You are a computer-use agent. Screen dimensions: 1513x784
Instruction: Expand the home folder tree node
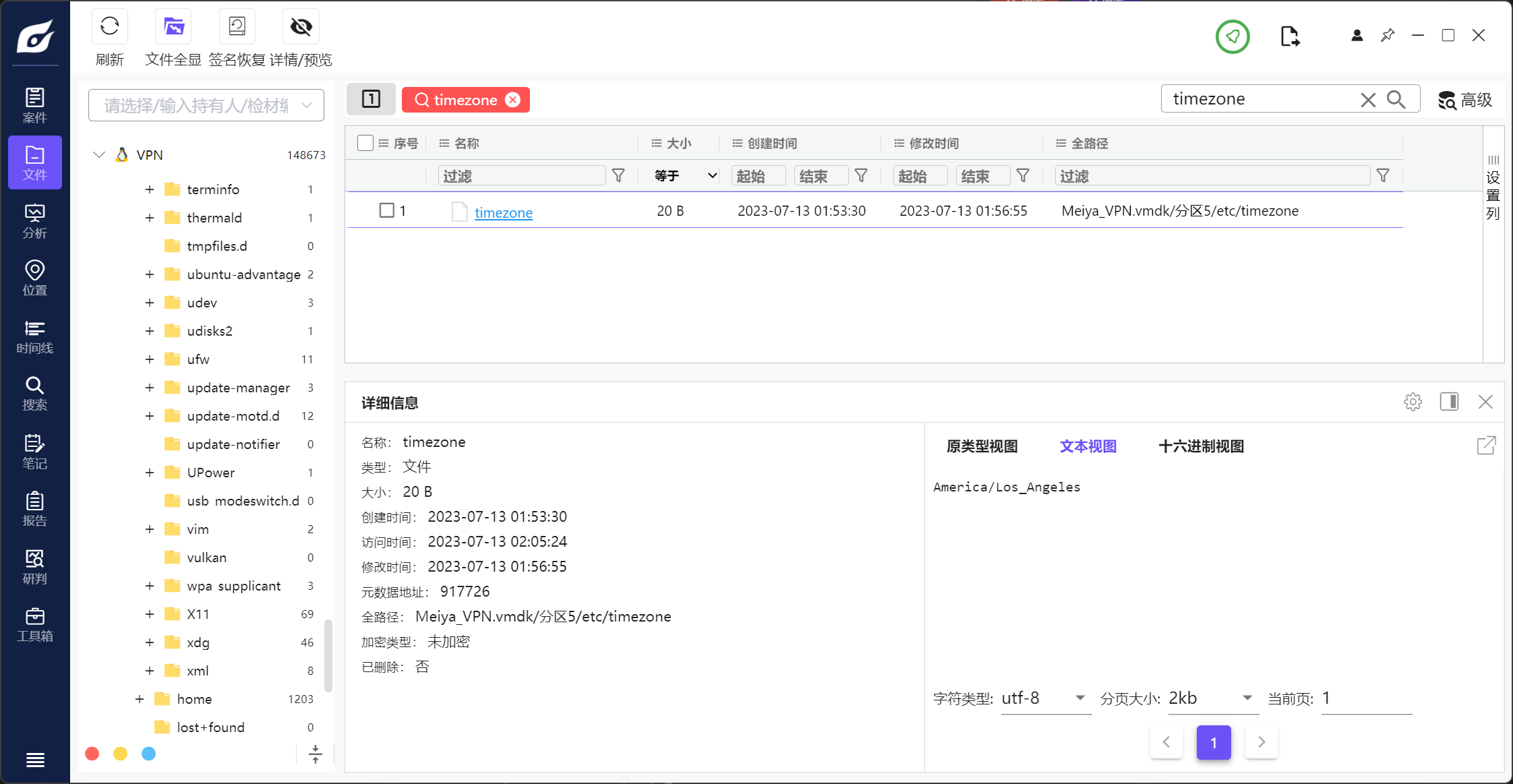pos(140,699)
